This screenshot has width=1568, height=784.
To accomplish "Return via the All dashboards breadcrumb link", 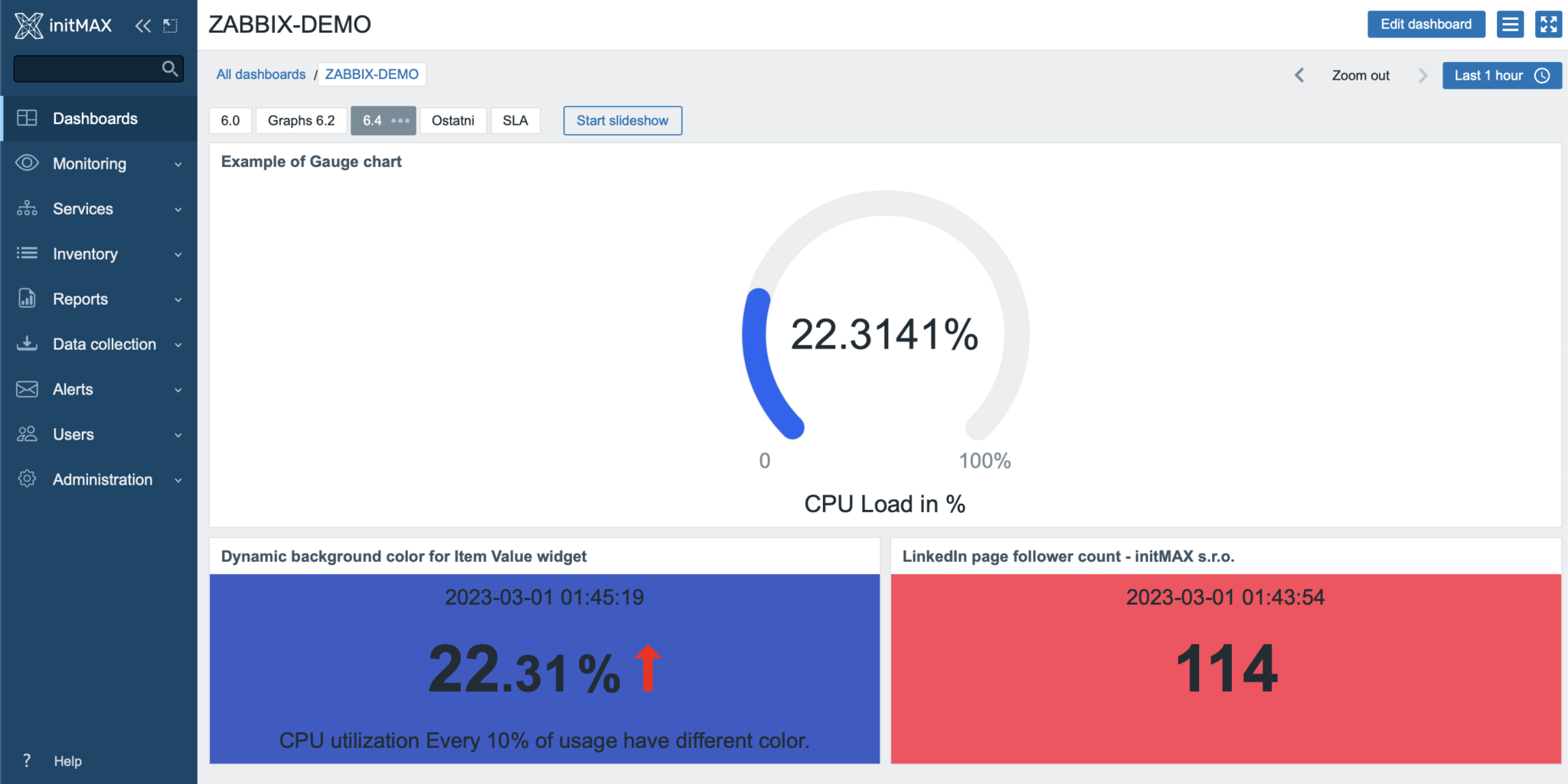I will (x=261, y=73).
